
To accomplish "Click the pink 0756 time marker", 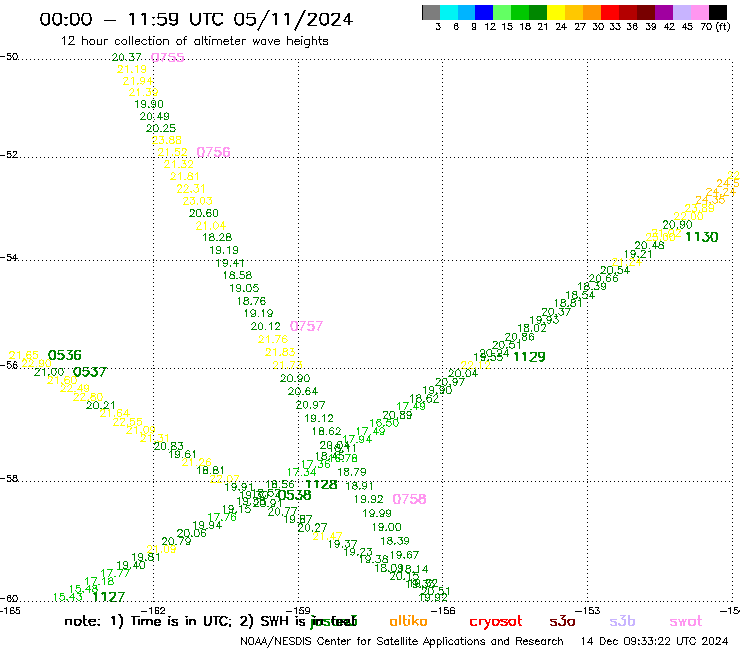I will (x=213, y=152).
